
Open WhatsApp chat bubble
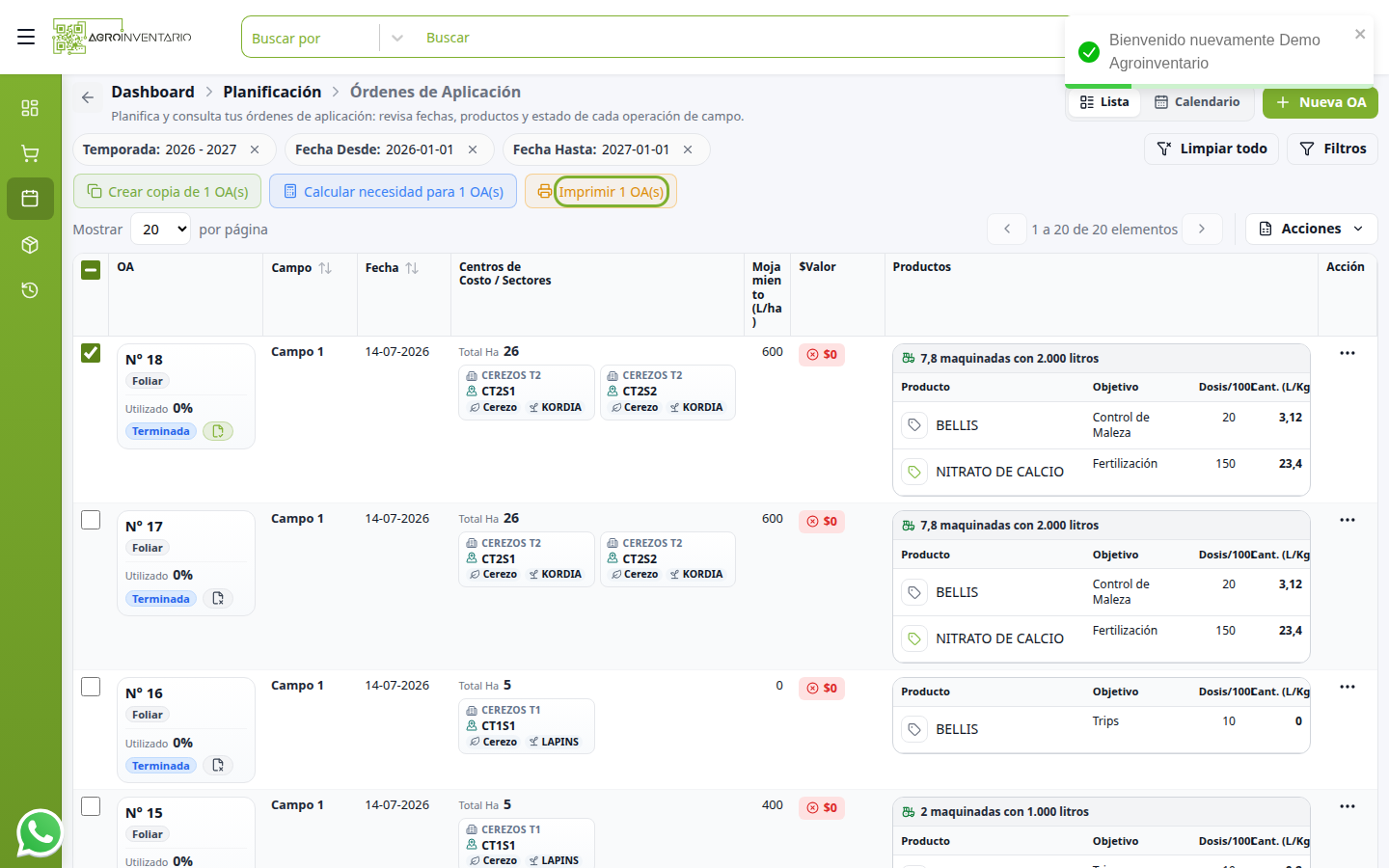[x=40, y=833]
